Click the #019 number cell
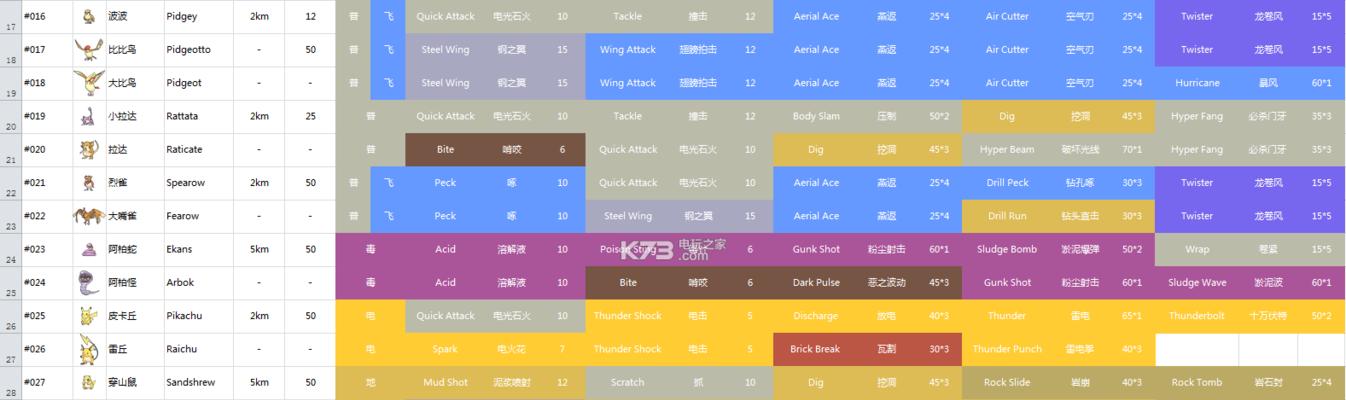Screen dimensions: 1346x400 pos(47,117)
